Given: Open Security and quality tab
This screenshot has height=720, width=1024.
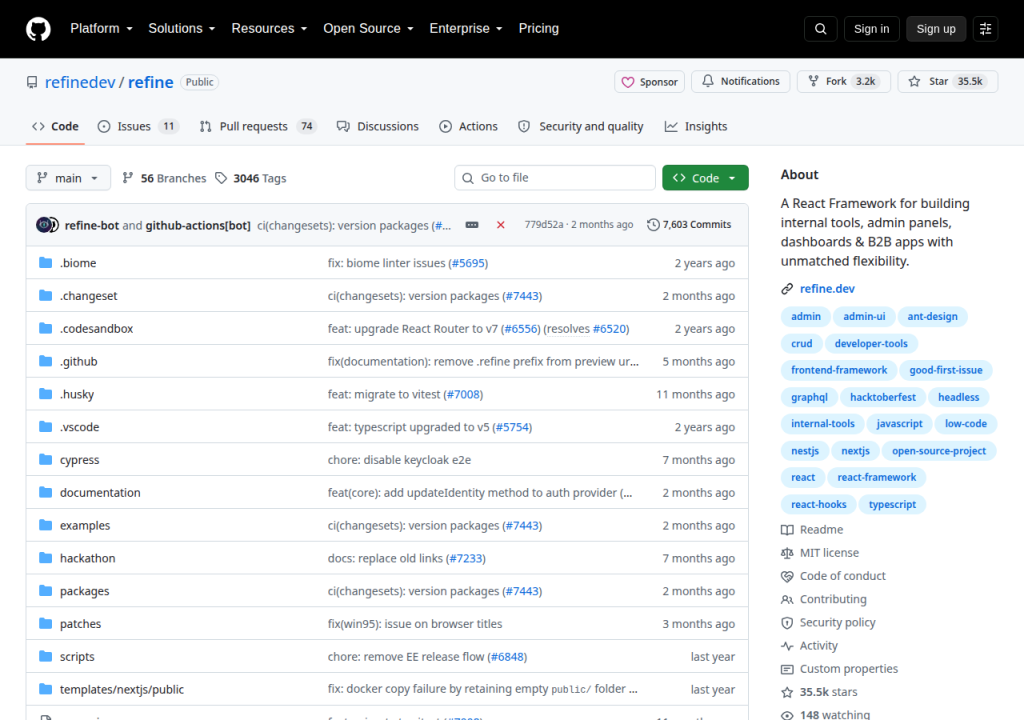Looking at the screenshot, I should coord(581,127).
